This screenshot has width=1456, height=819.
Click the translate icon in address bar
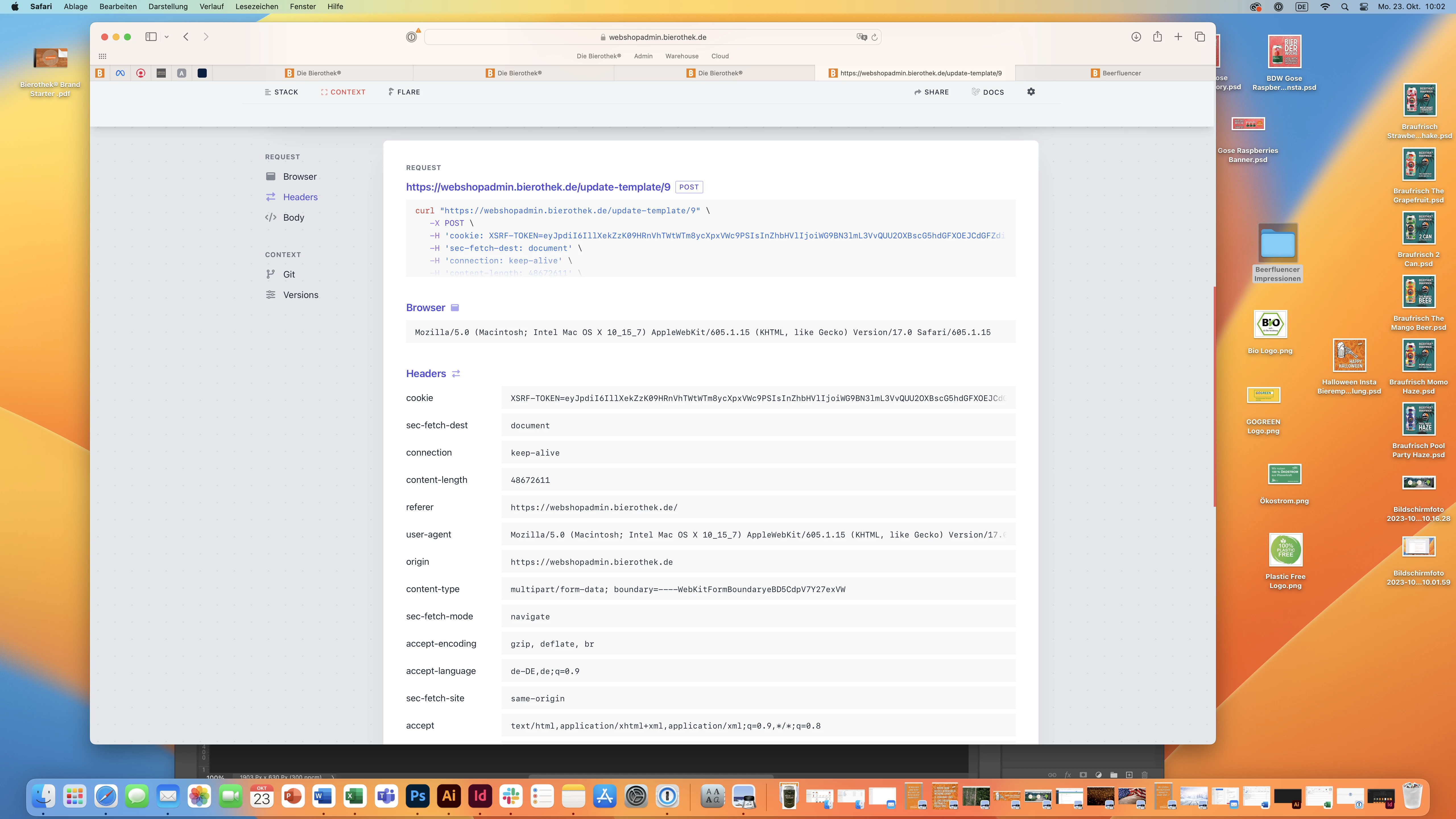[861, 37]
